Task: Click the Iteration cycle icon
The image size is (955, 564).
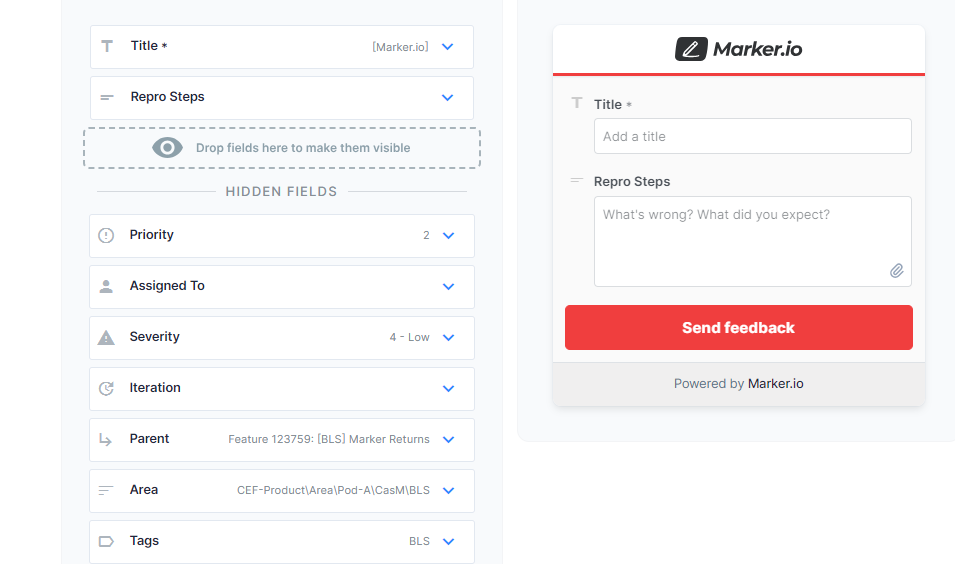Action: (x=106, y=389)
